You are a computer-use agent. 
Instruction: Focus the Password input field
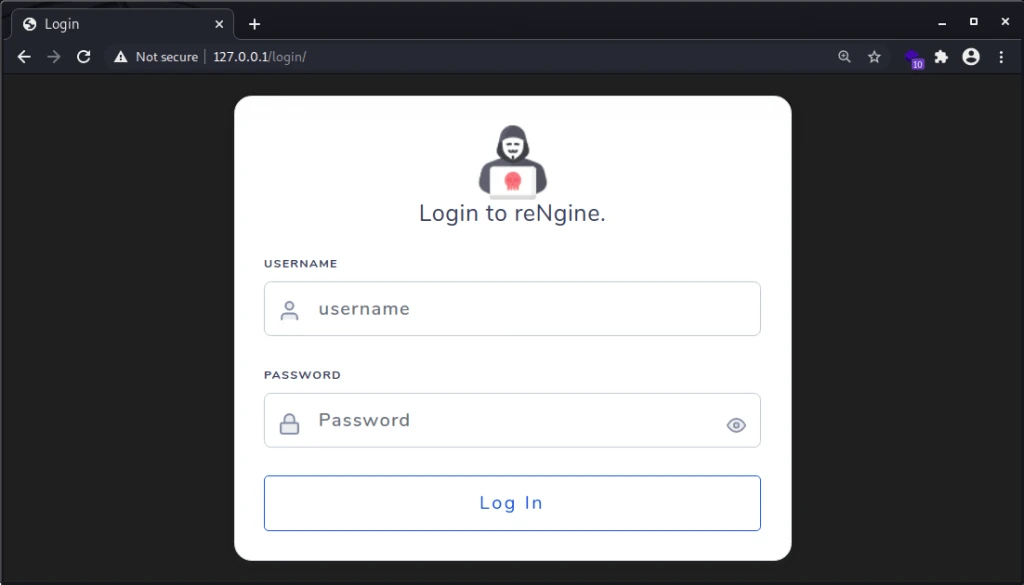click(x=512, y=420)
